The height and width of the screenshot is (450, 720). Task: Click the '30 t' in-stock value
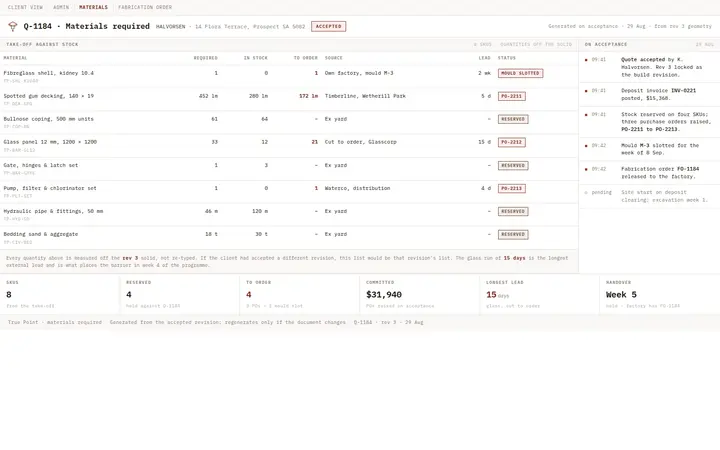point(261,234)
